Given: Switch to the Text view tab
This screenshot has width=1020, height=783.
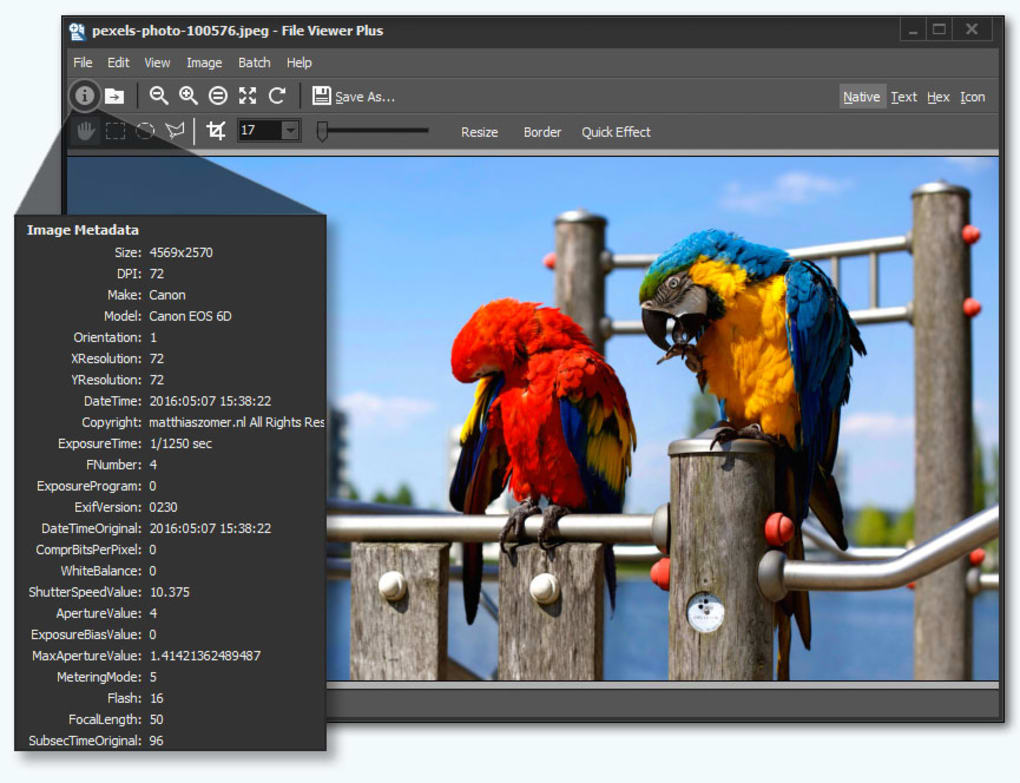Looking at the screenshot, I should pyautogui.click(x=904, y=97).
